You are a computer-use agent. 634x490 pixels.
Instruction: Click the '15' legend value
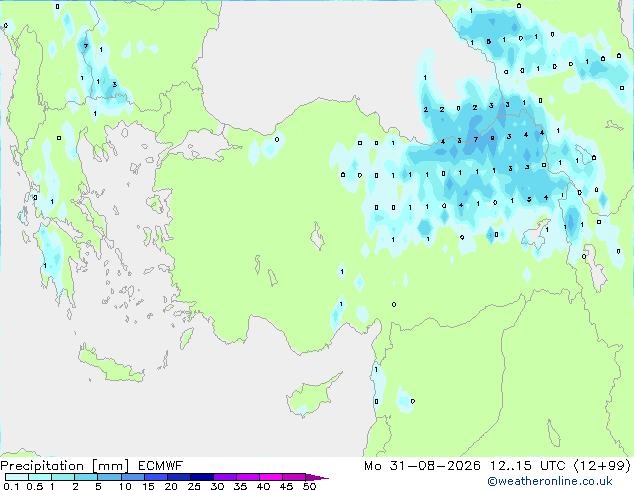click(x=148, y=486)
